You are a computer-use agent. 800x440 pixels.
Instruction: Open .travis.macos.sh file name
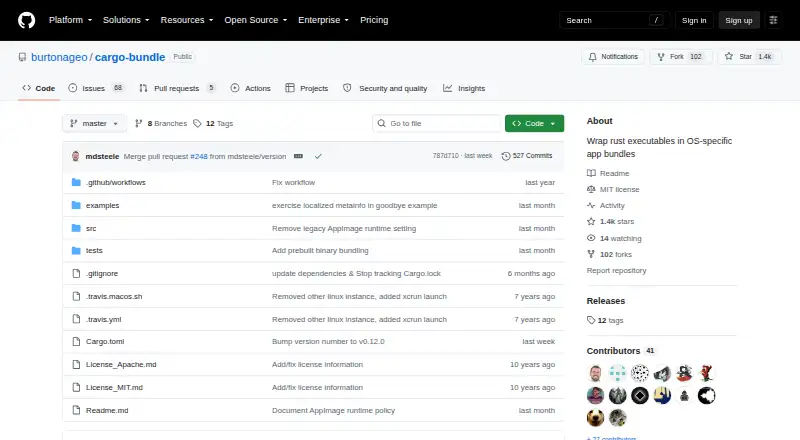point(114,296)
